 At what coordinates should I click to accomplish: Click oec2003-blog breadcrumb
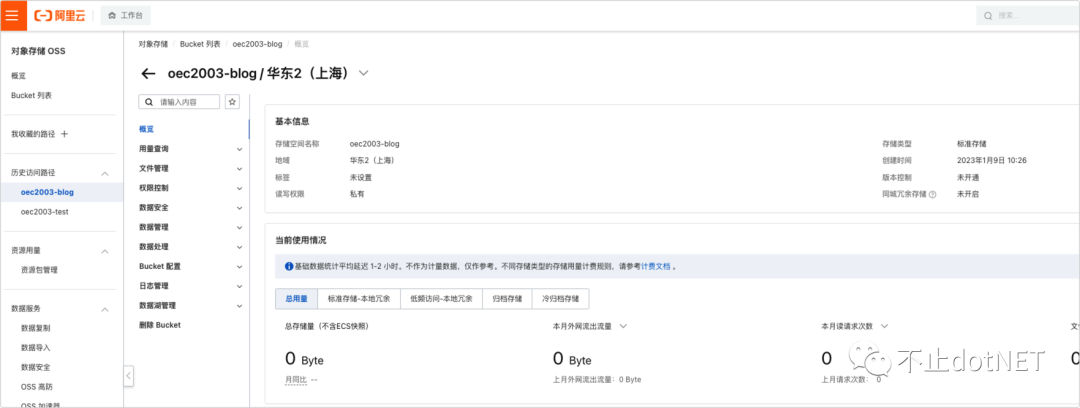[x=258, y=43]
